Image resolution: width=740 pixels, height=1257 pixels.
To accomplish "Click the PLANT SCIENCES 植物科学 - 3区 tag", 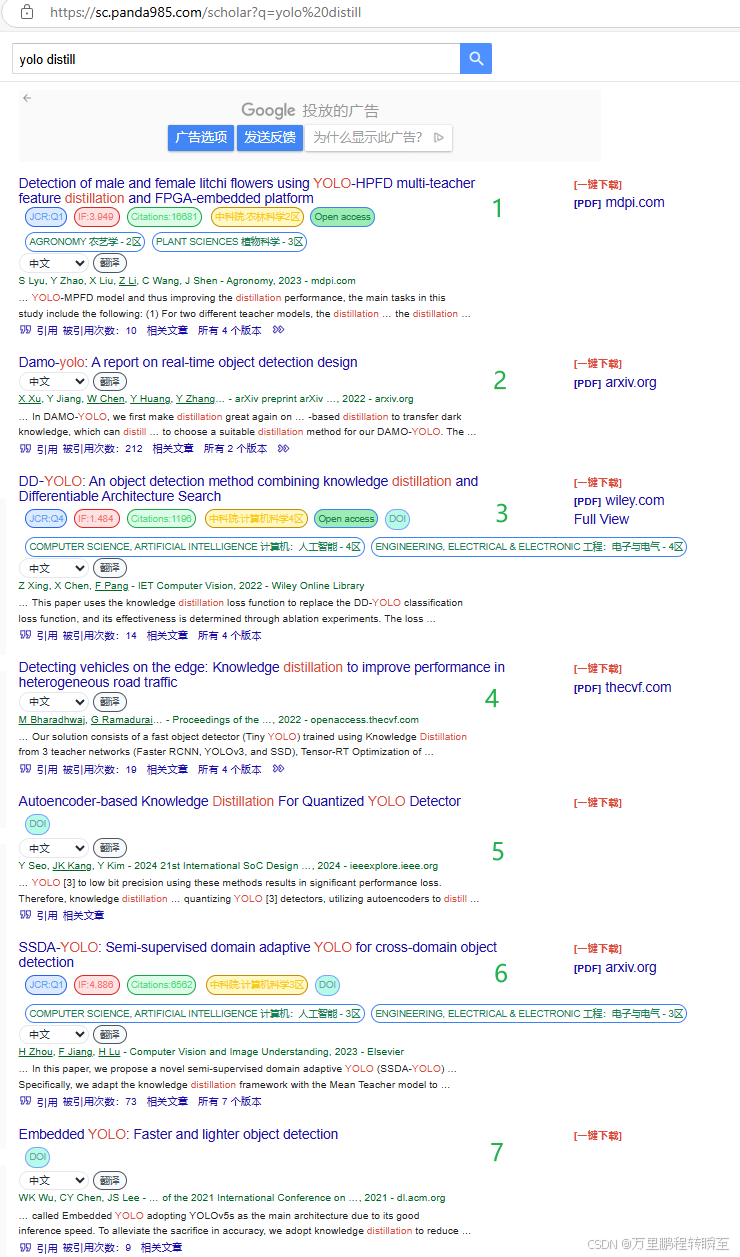I will [230, 242].
